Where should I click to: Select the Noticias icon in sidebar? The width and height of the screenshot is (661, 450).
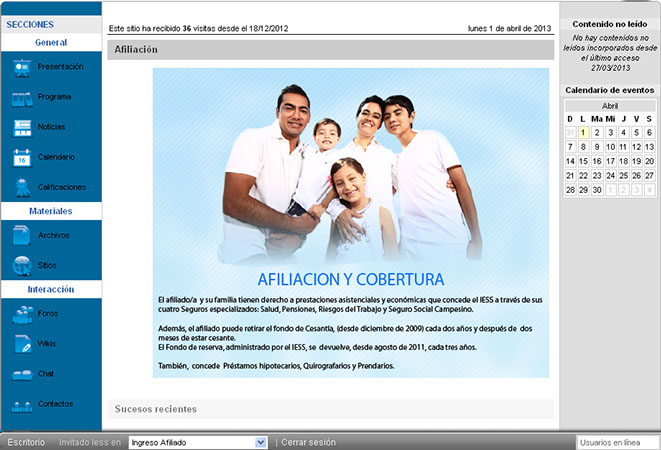pos(22,127)
